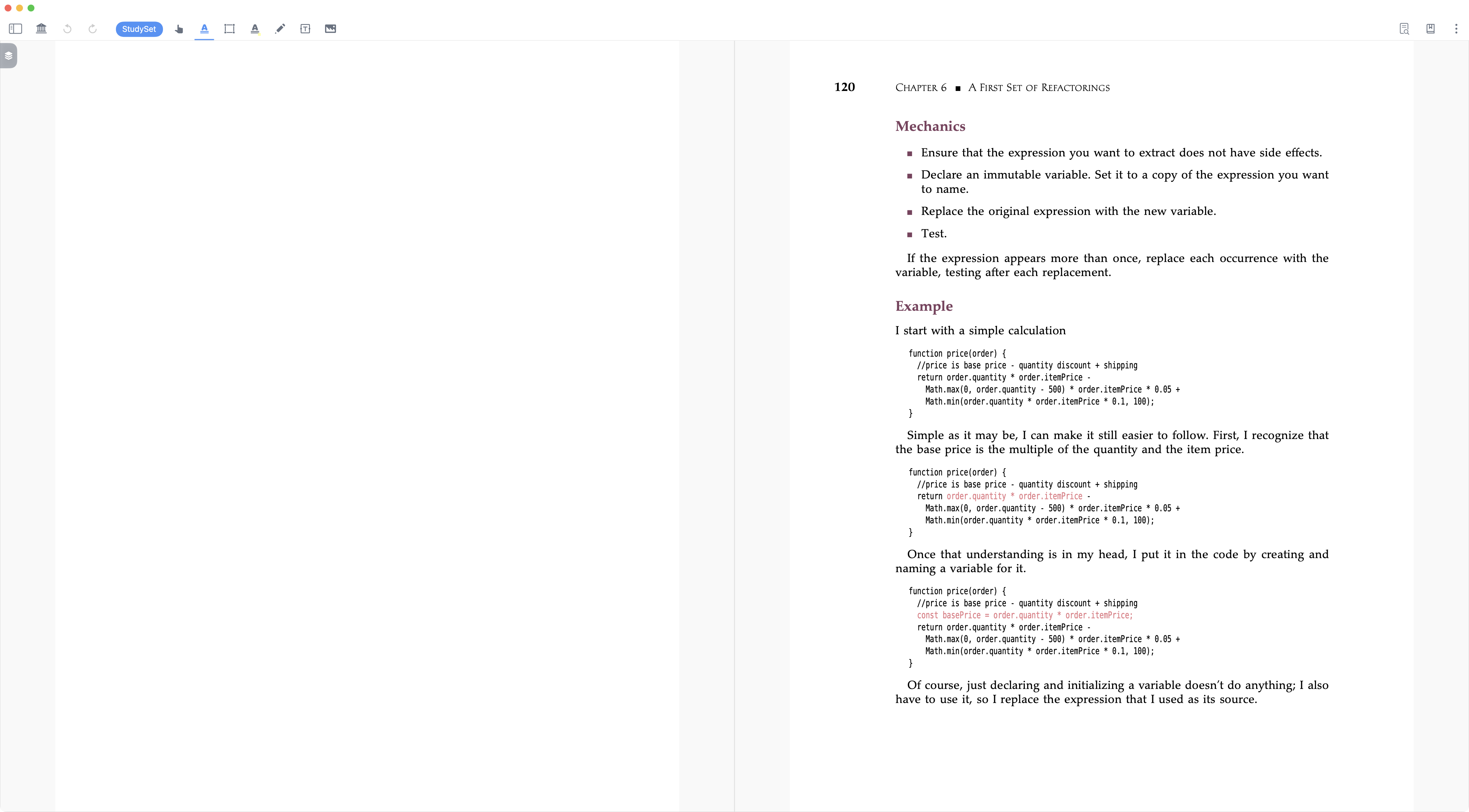1469x812 pixels.
Task: Click the 'Test.' bullet item
Action: point(934,234)
